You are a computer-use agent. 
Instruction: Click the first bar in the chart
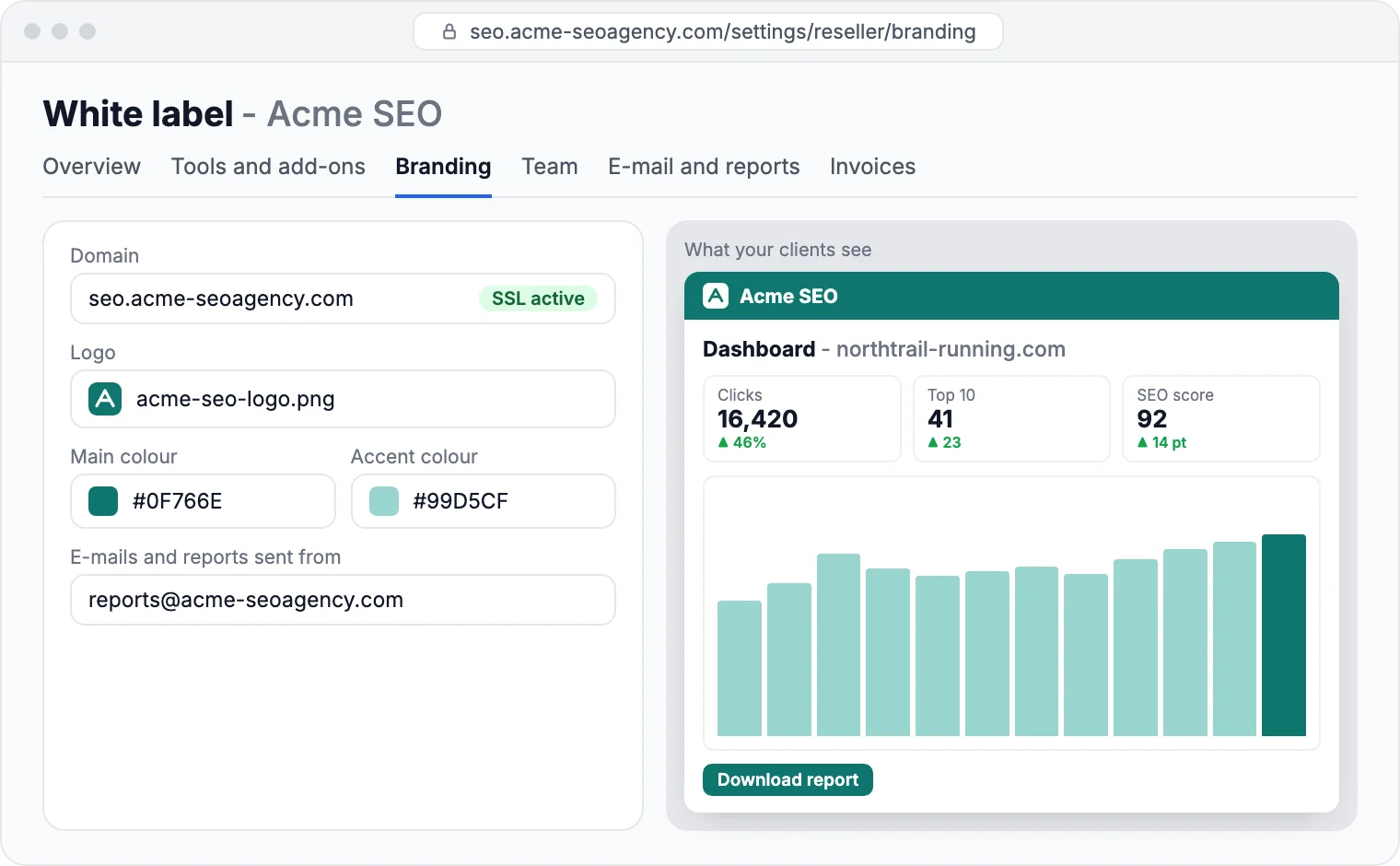pos(740,668)
